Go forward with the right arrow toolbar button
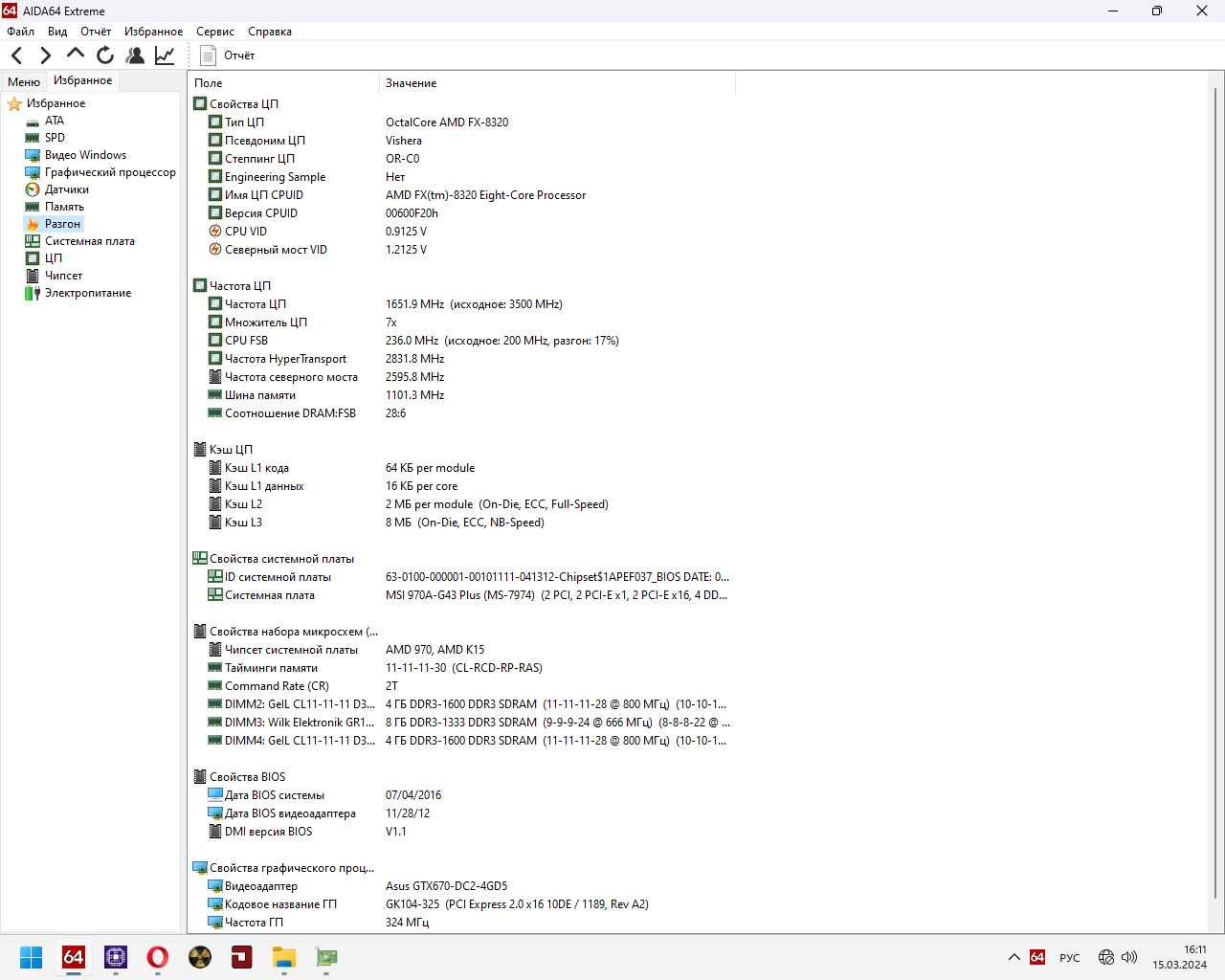 (x=45, y=56)
